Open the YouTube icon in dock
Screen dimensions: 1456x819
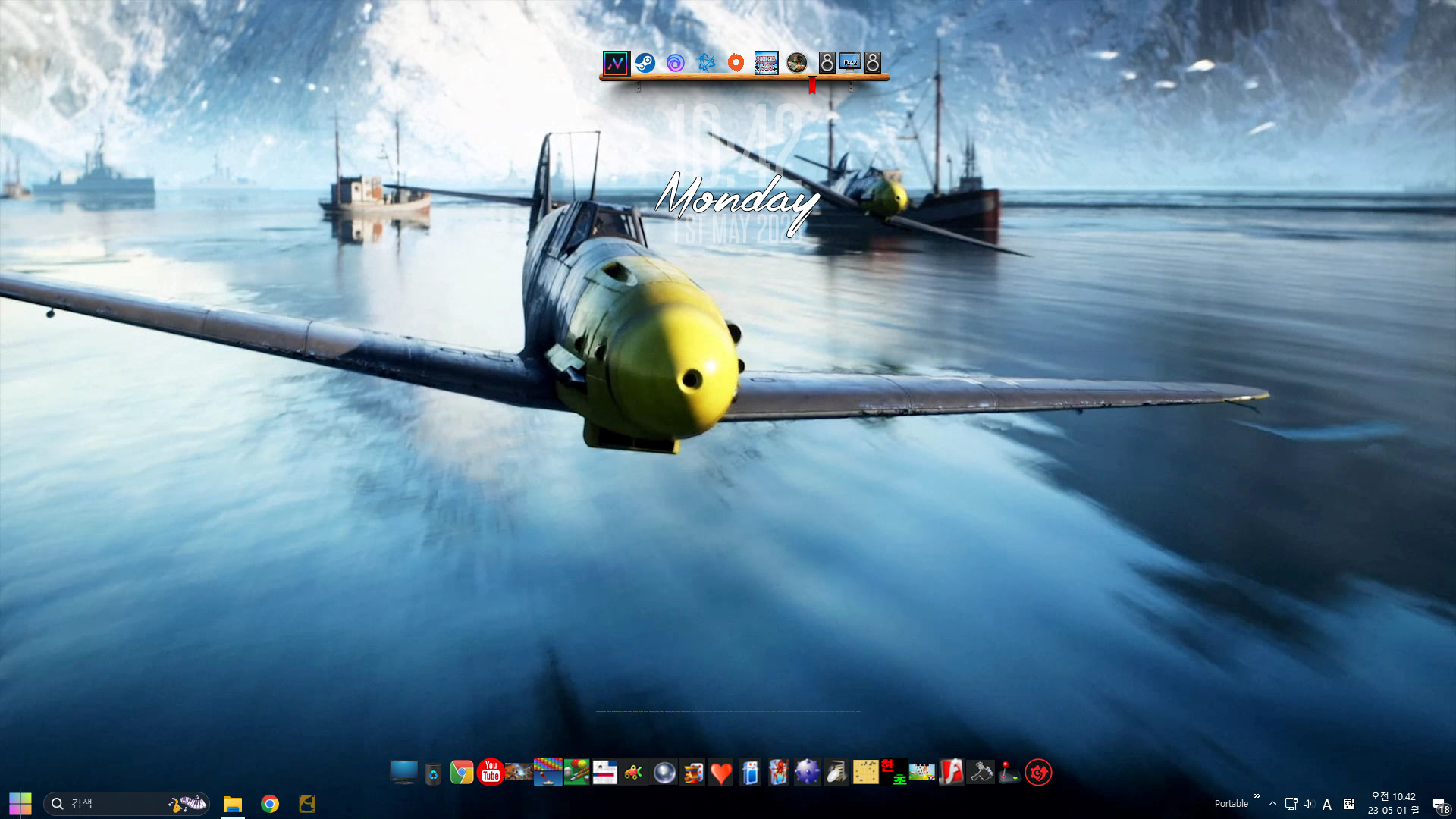[x=491, y=773]
